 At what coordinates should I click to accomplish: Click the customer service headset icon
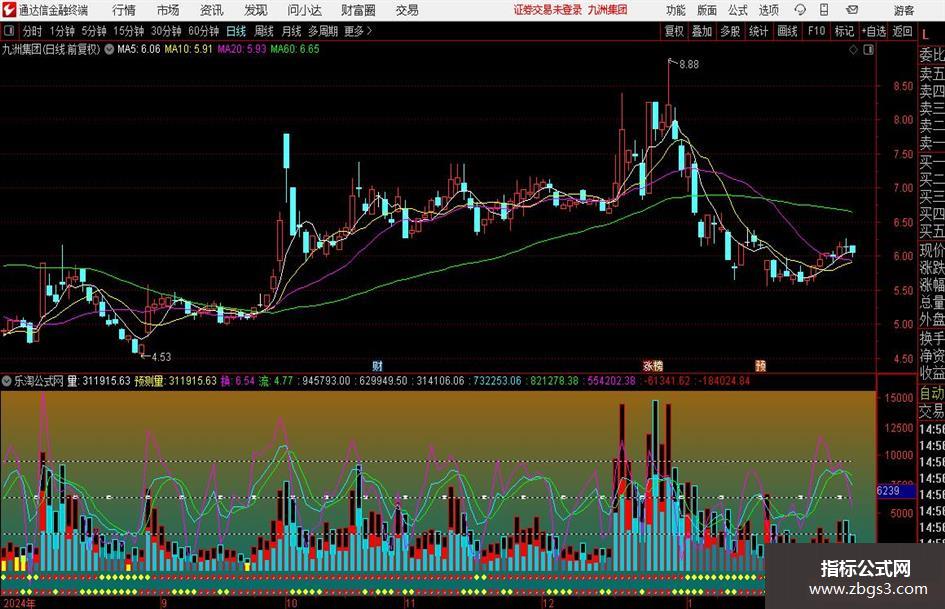point(800,10)
